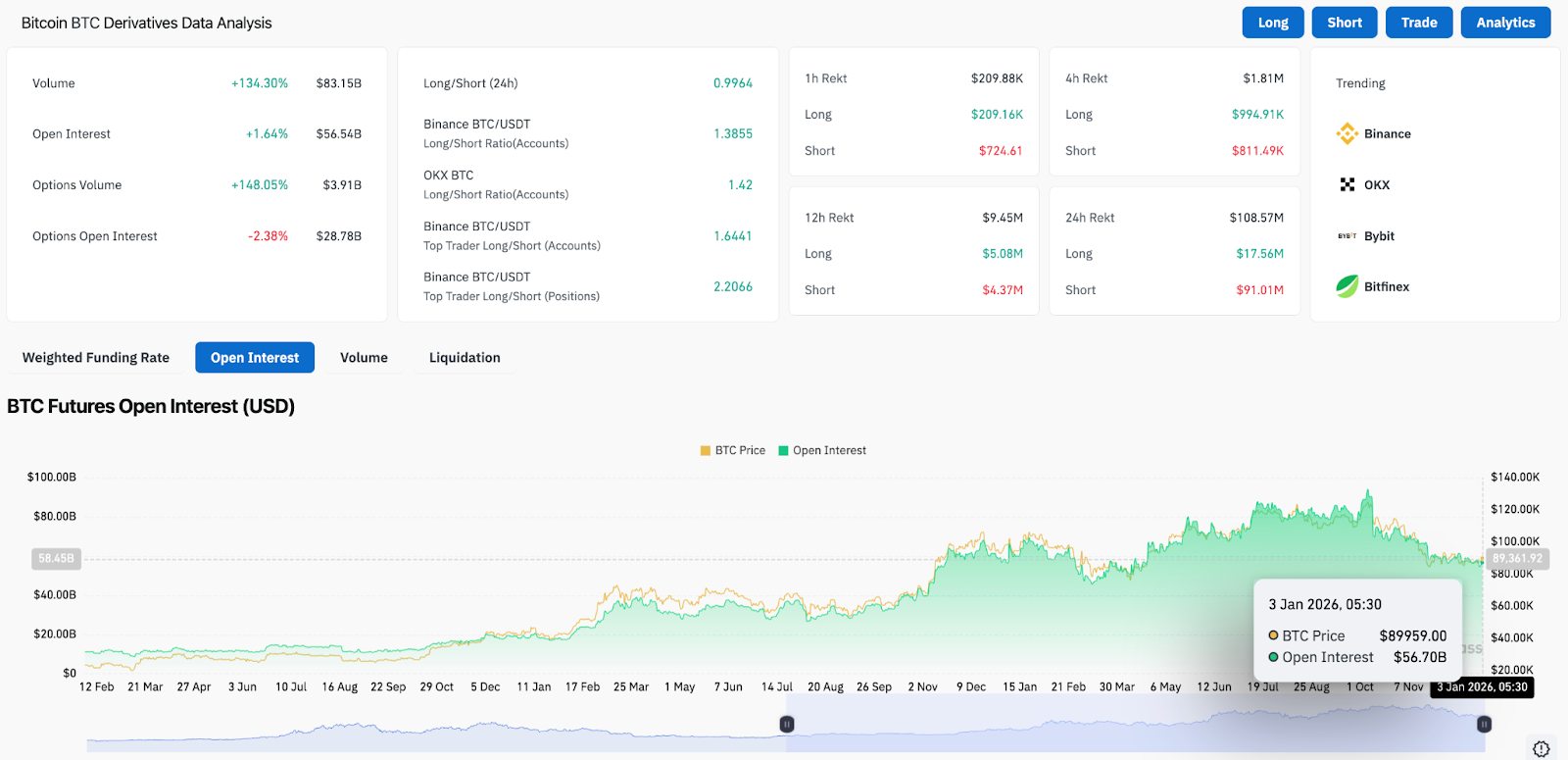
Task: Click the Bitfinex exchange name link
Action: point(1387,286)
